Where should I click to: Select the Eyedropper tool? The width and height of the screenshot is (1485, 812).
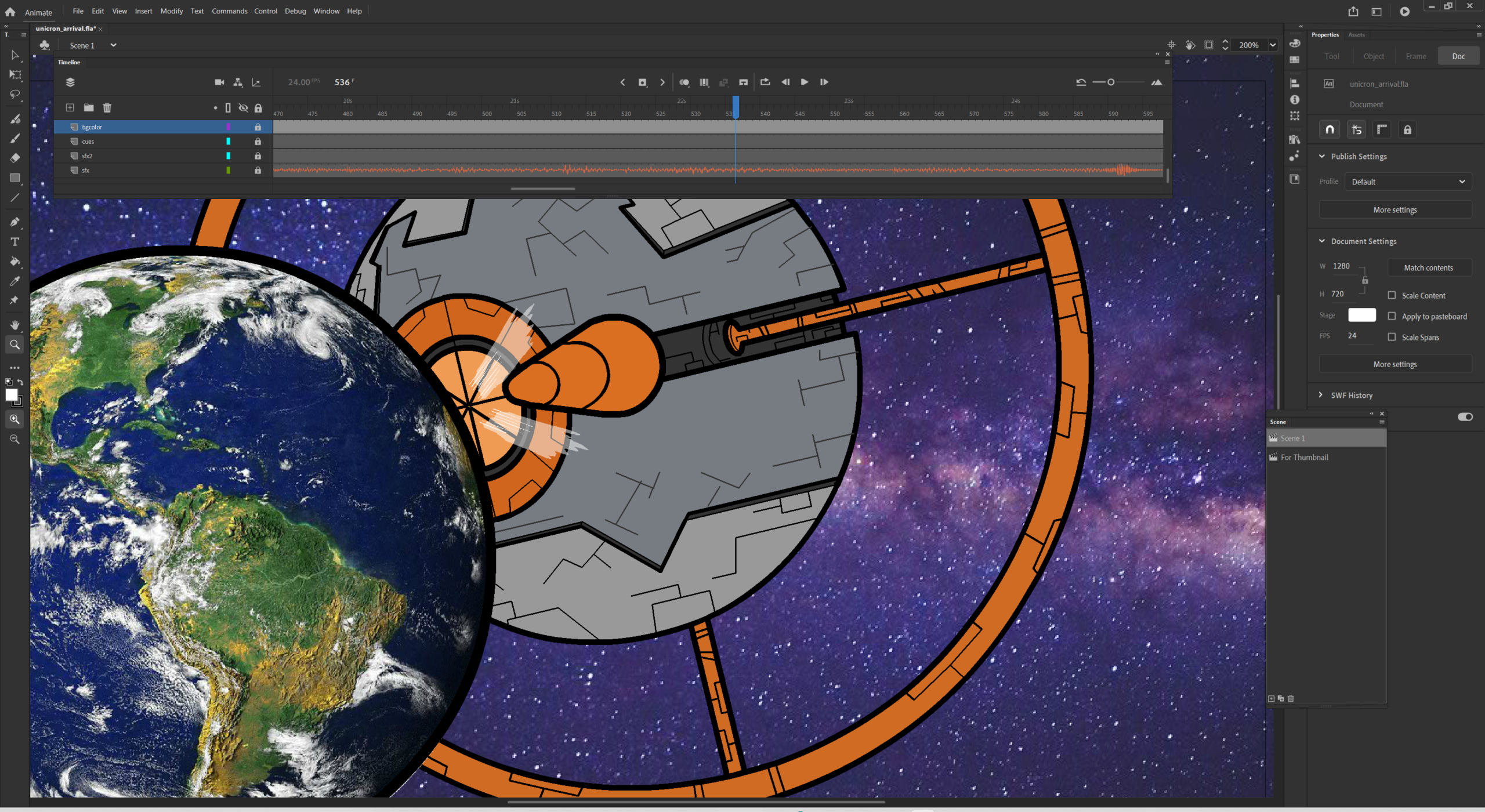[x=15, y=281]
